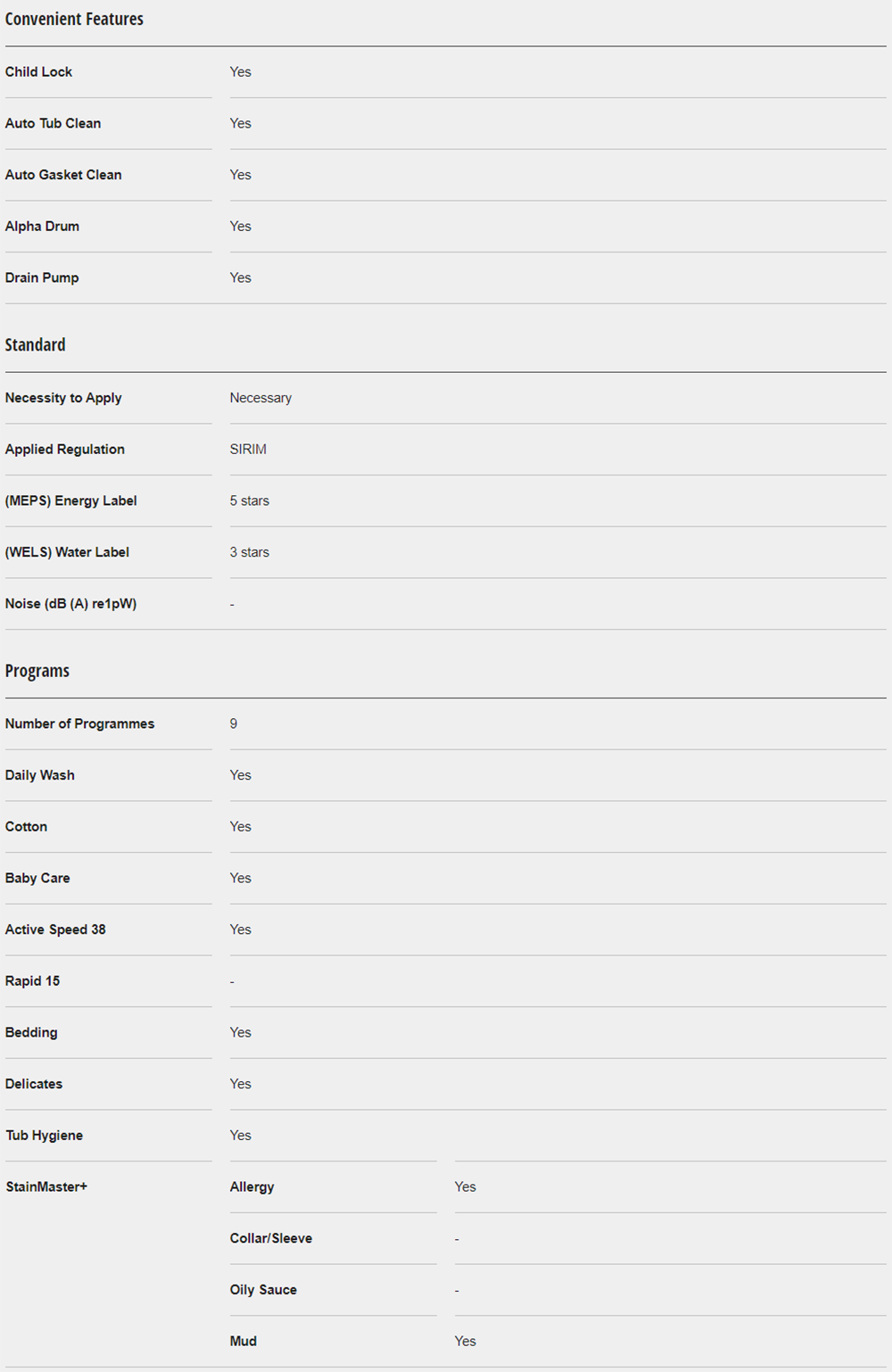Click the Active Speed 38 label
Screen dimensions: 892x1372
[55, 930]
